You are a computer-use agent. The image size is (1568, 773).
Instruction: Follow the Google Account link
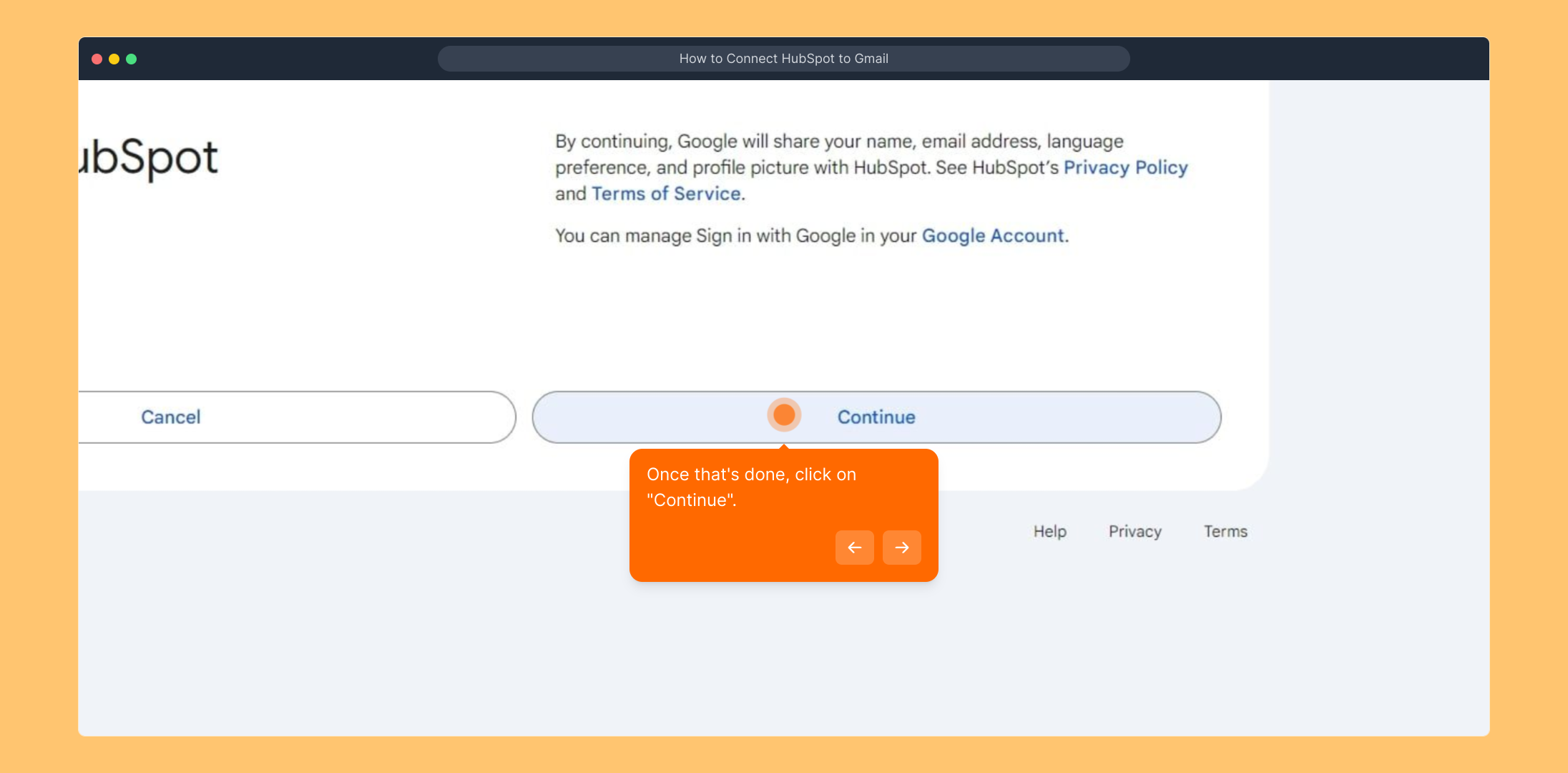(x=994, y=236)
